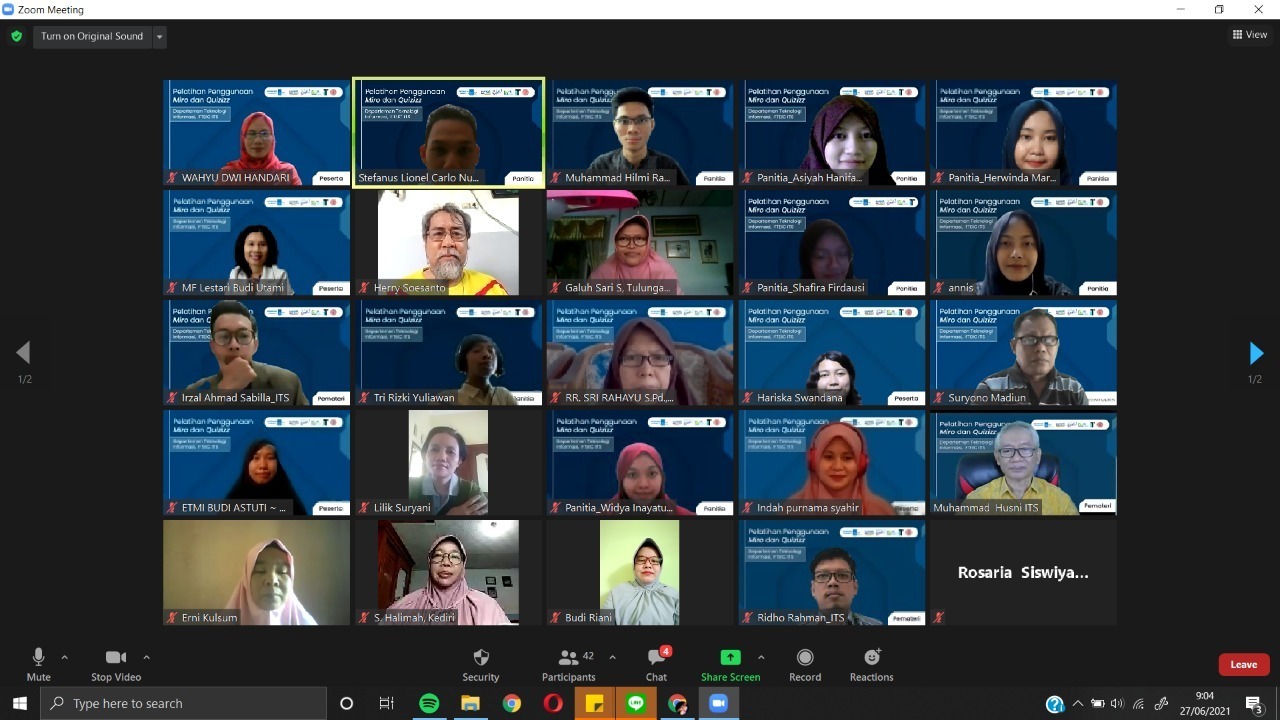Click the Windows taskbar search box
This screenshot has width=1280, height=720.
(x=184, y=703)
